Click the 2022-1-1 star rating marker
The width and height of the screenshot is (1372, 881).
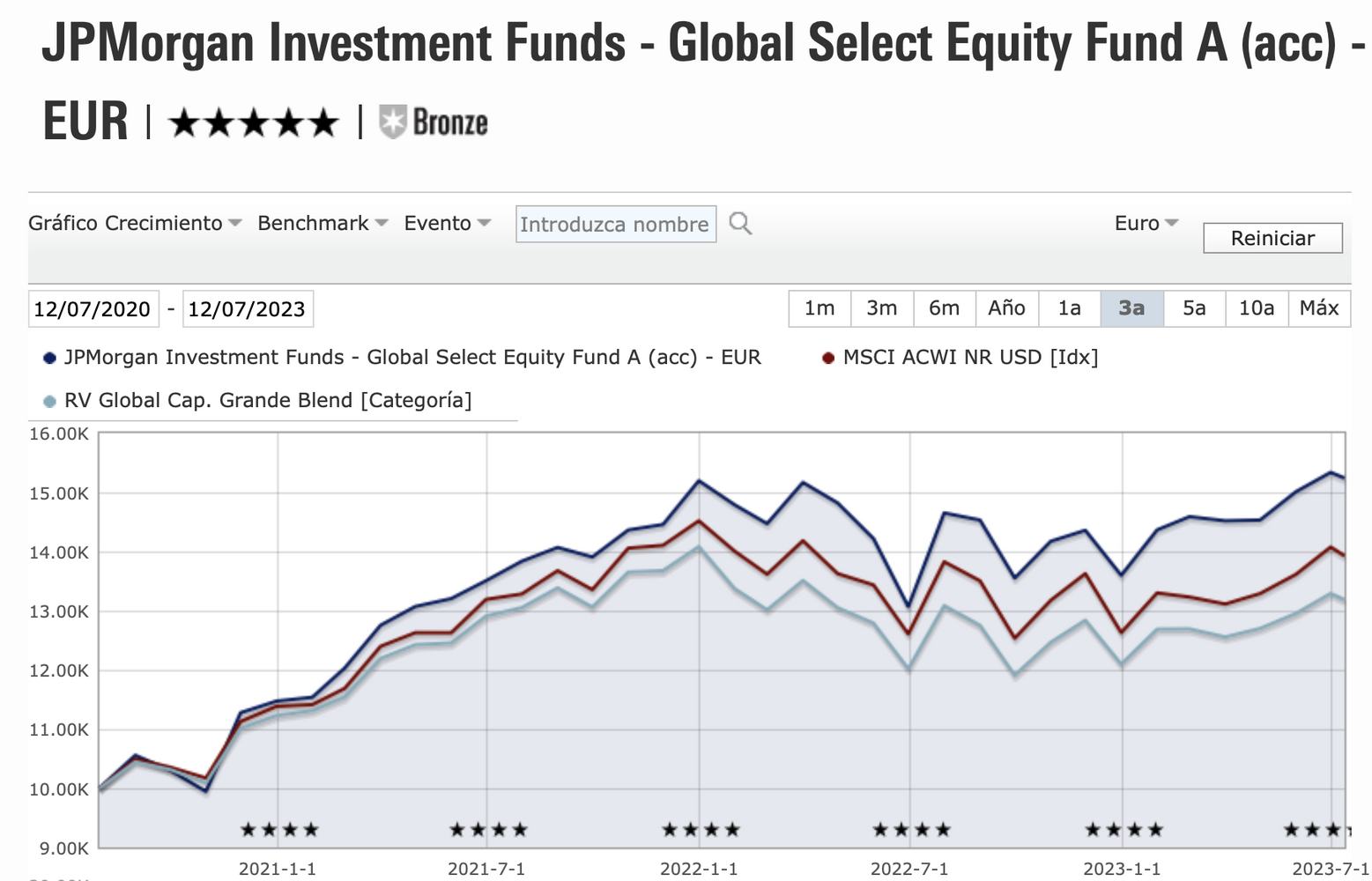(x=701, y=830)
